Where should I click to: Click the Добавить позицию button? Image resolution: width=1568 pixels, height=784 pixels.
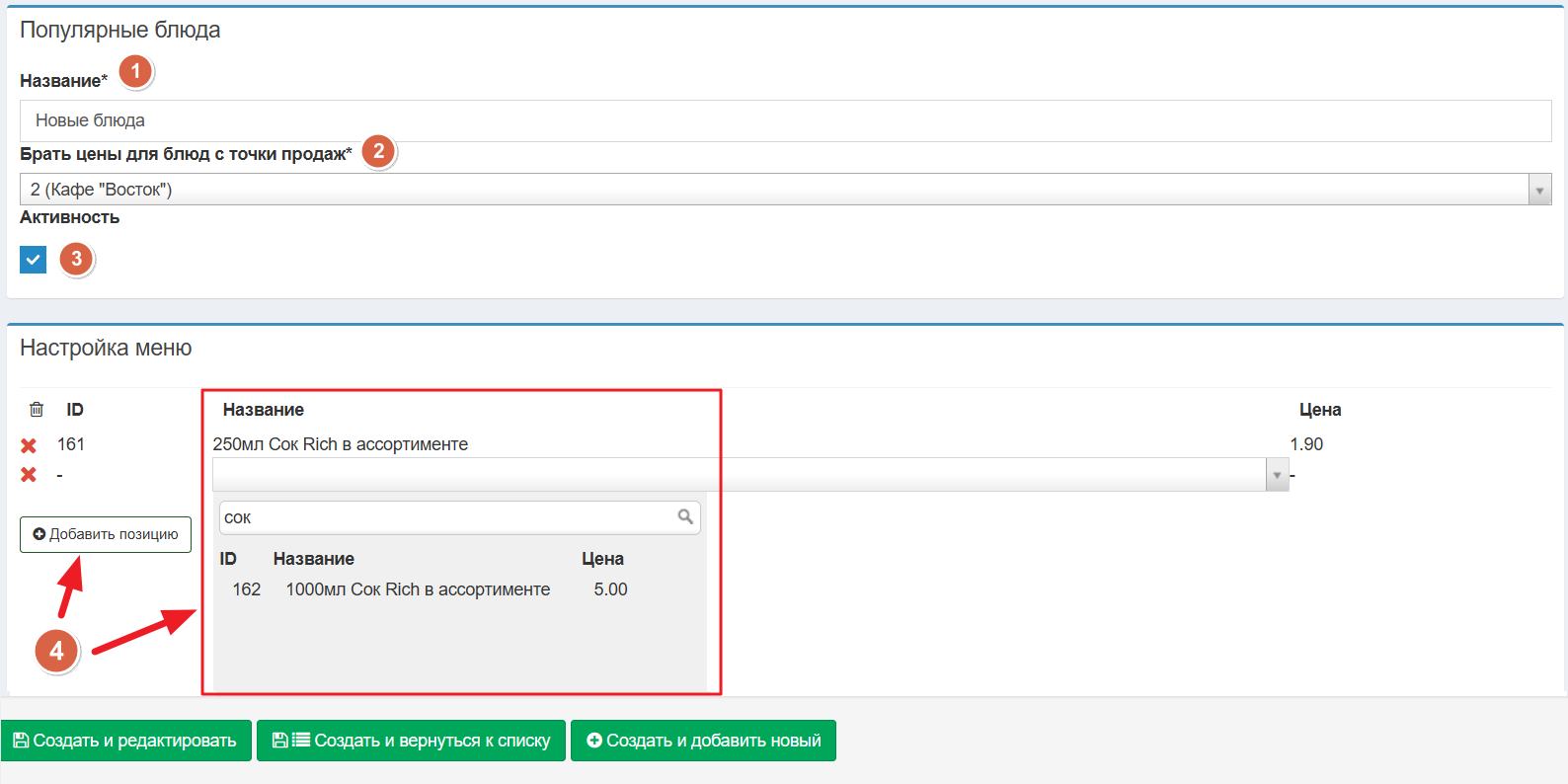coord(106,534)
